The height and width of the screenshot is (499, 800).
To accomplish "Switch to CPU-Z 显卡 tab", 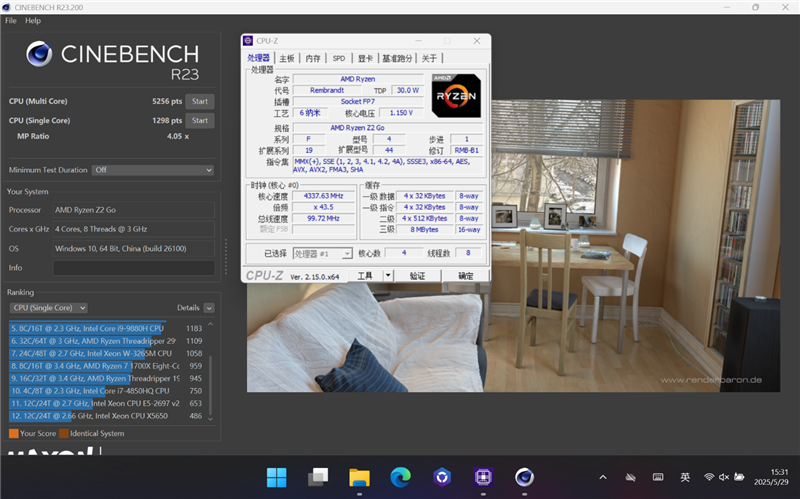I will tap(365, 58).
